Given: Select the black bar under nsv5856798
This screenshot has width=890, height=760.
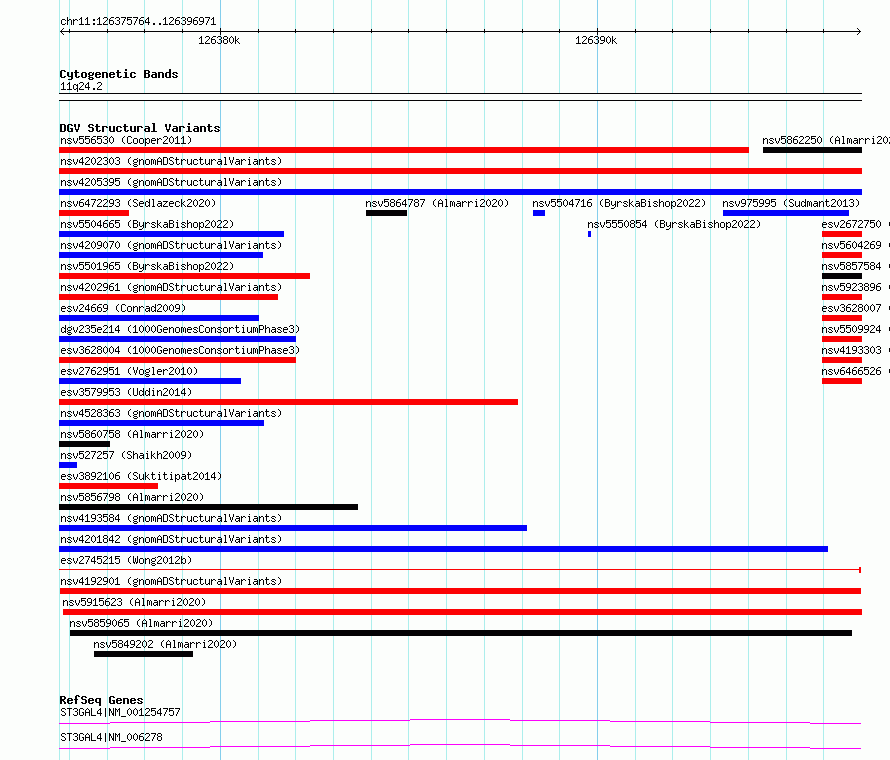Looking at the screenshot, I should [208, 507].
